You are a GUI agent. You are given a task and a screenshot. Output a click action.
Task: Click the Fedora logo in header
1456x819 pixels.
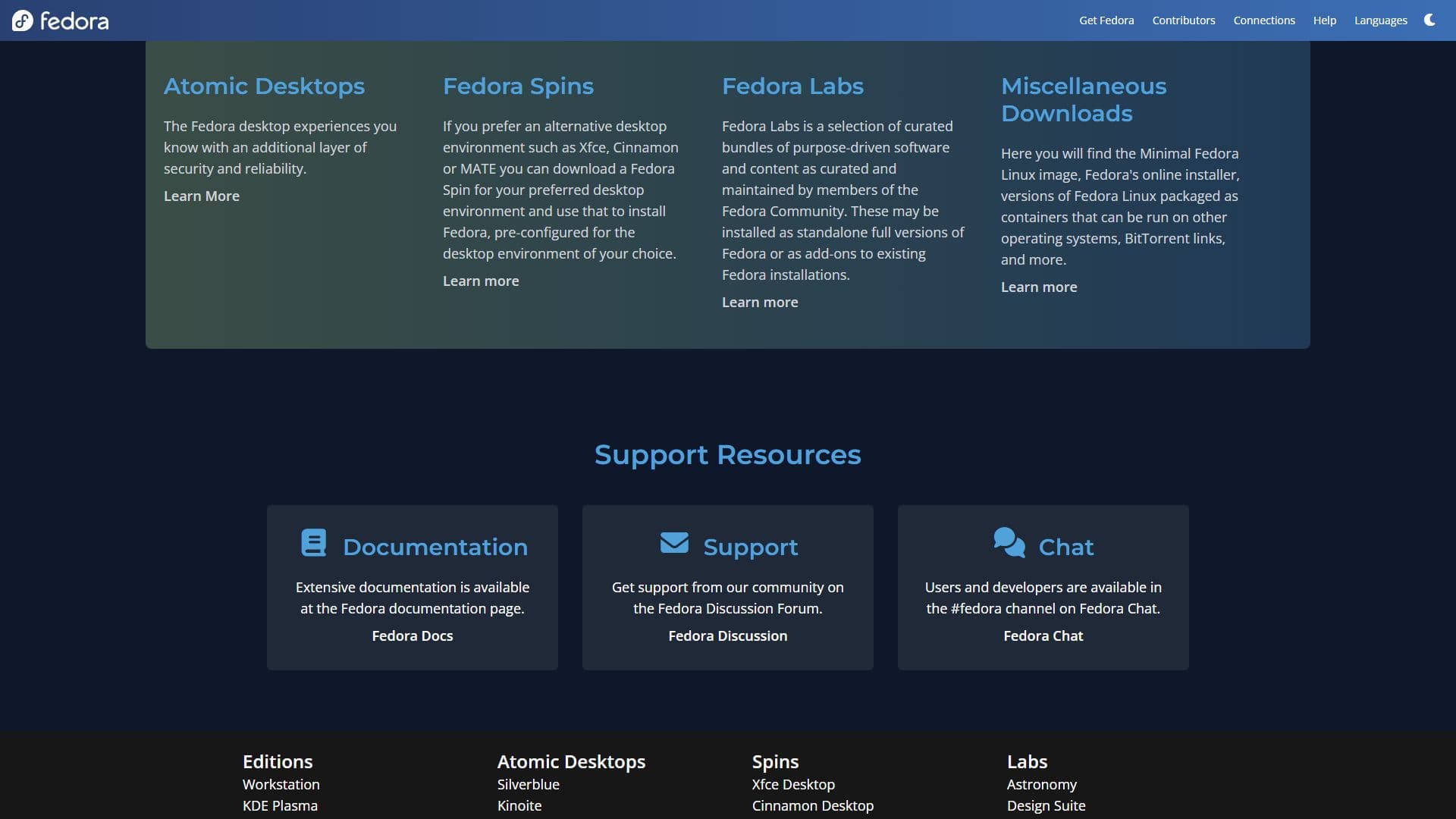(61, 20)
